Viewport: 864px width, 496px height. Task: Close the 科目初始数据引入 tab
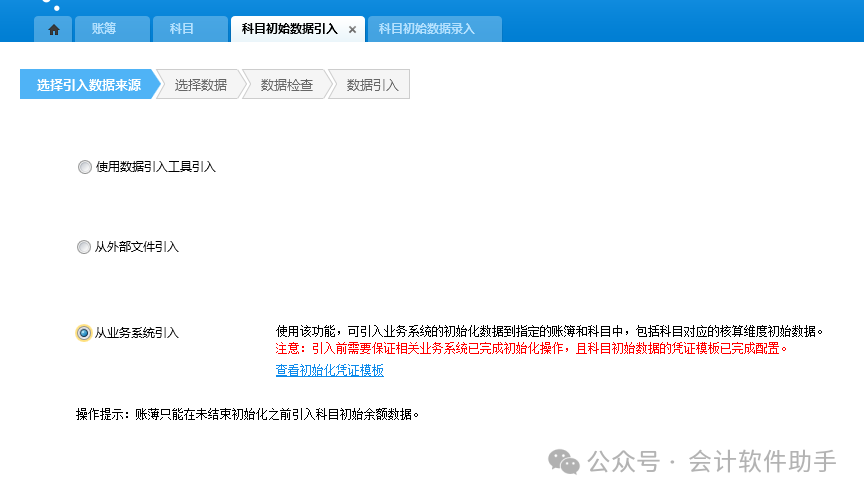point(352,30)
